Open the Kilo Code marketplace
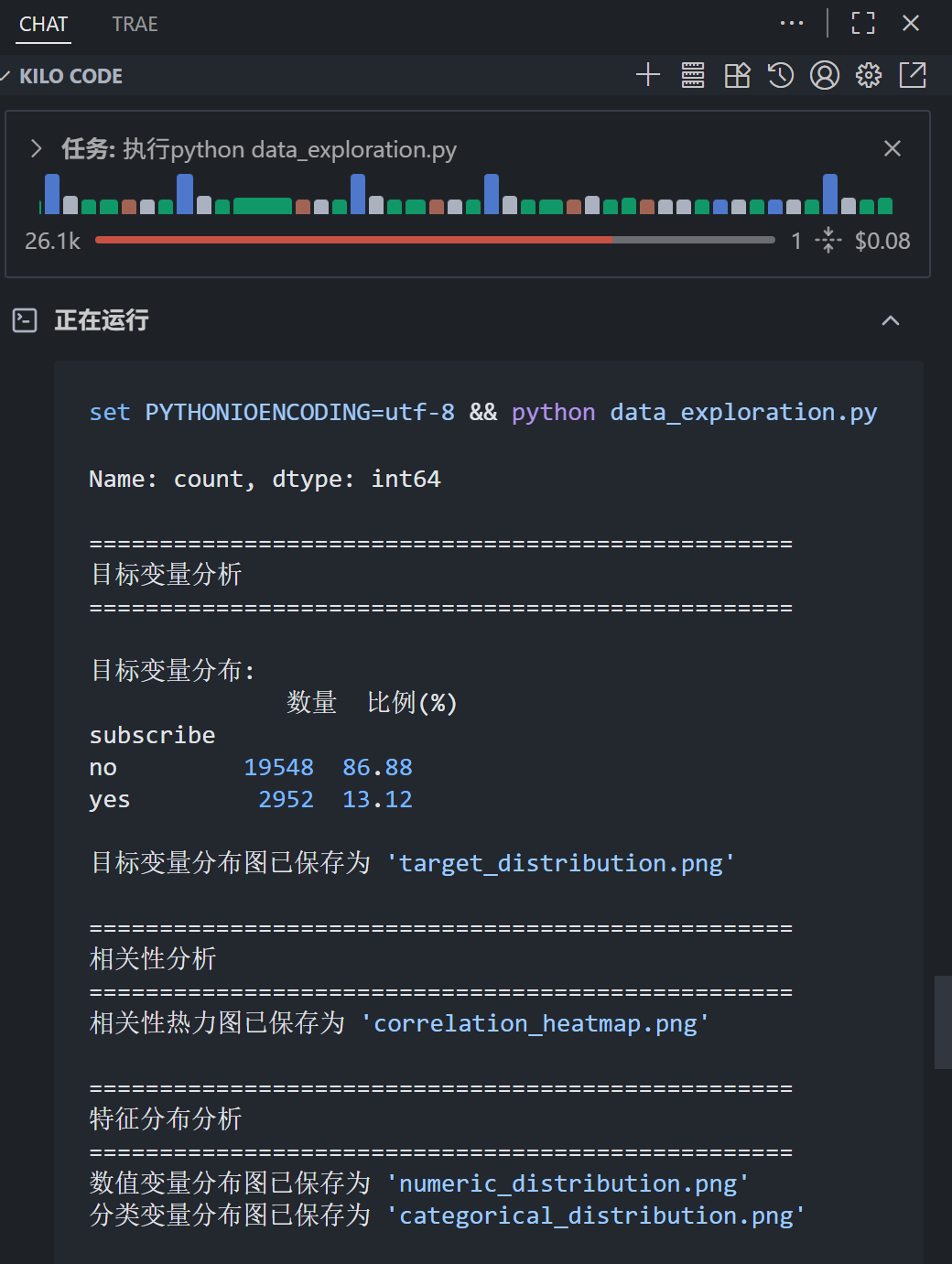952x1264 pixels. pyautogui.click(x=737, y=75)
